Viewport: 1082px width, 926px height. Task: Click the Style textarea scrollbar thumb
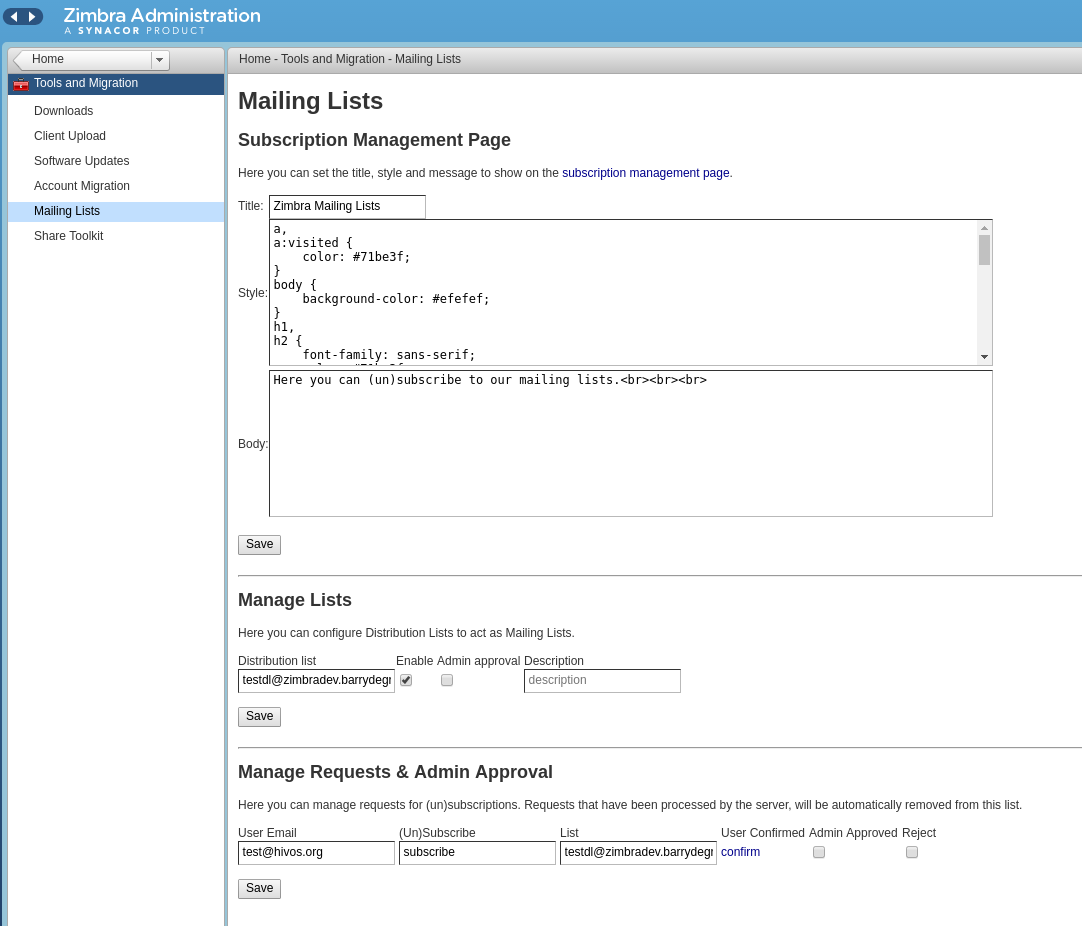coord(985,250)
